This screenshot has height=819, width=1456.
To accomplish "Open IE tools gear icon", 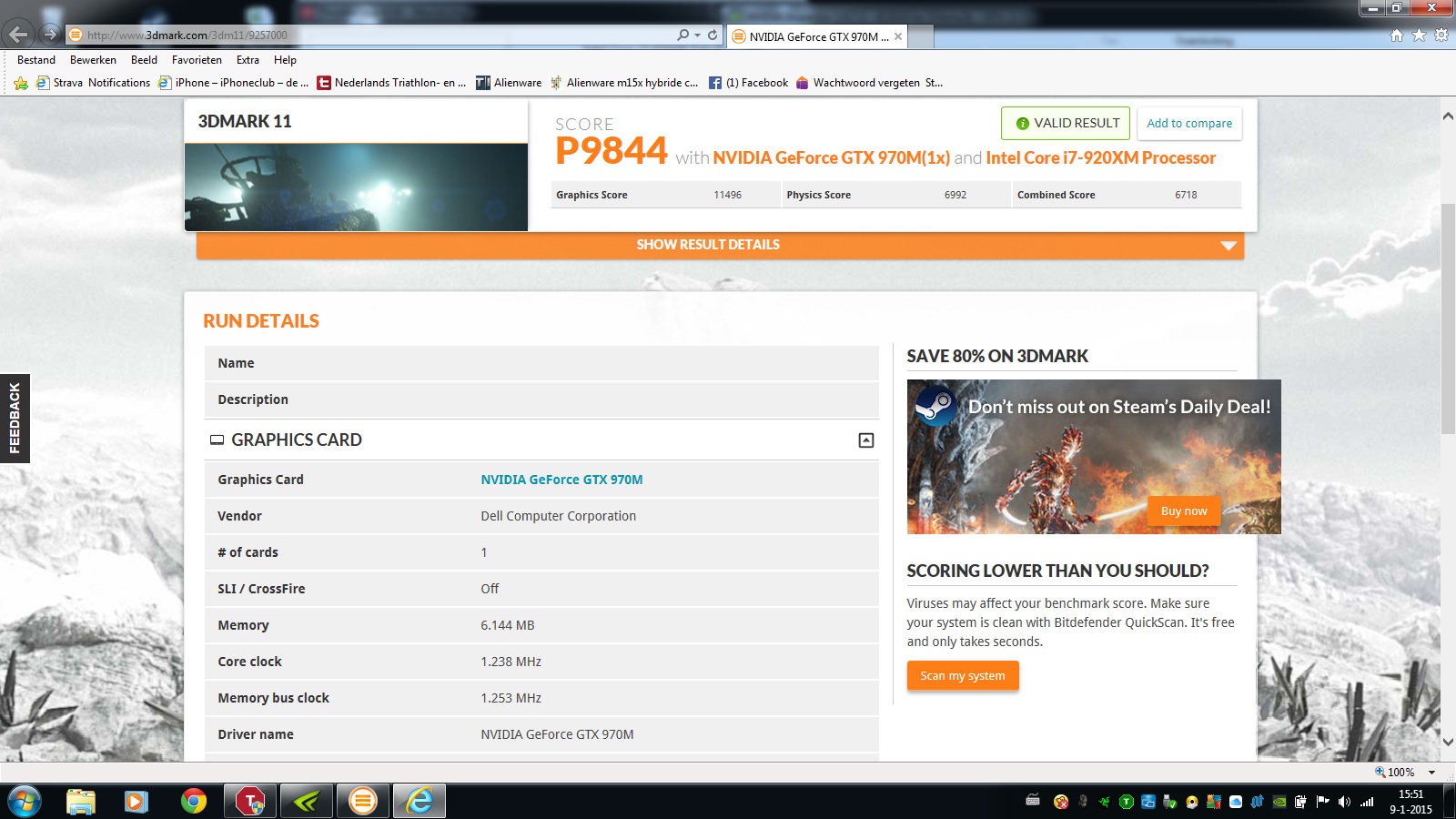I will click(1441, 35).
